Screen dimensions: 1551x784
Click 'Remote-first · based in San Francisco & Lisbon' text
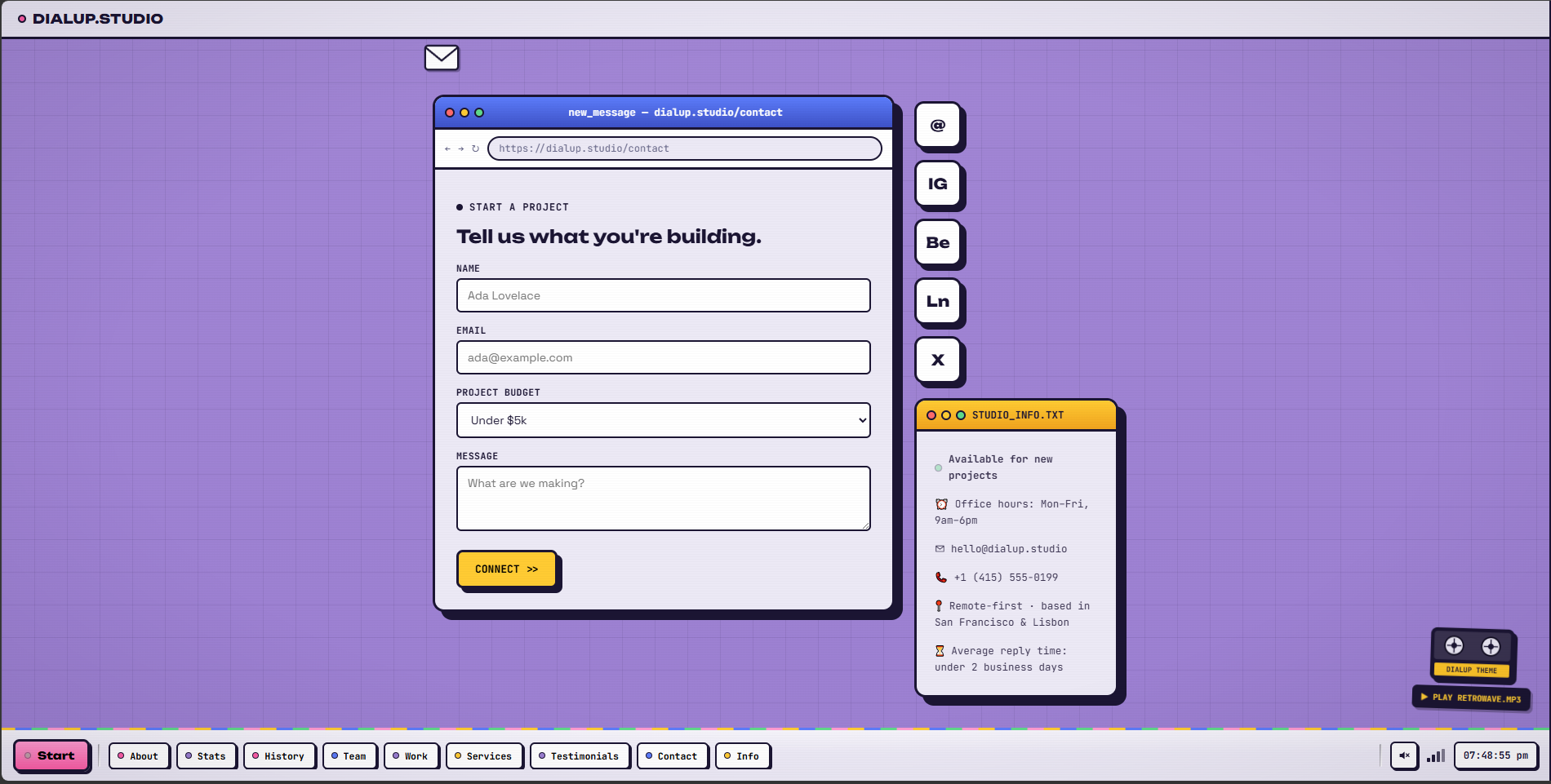(1012, 614)
